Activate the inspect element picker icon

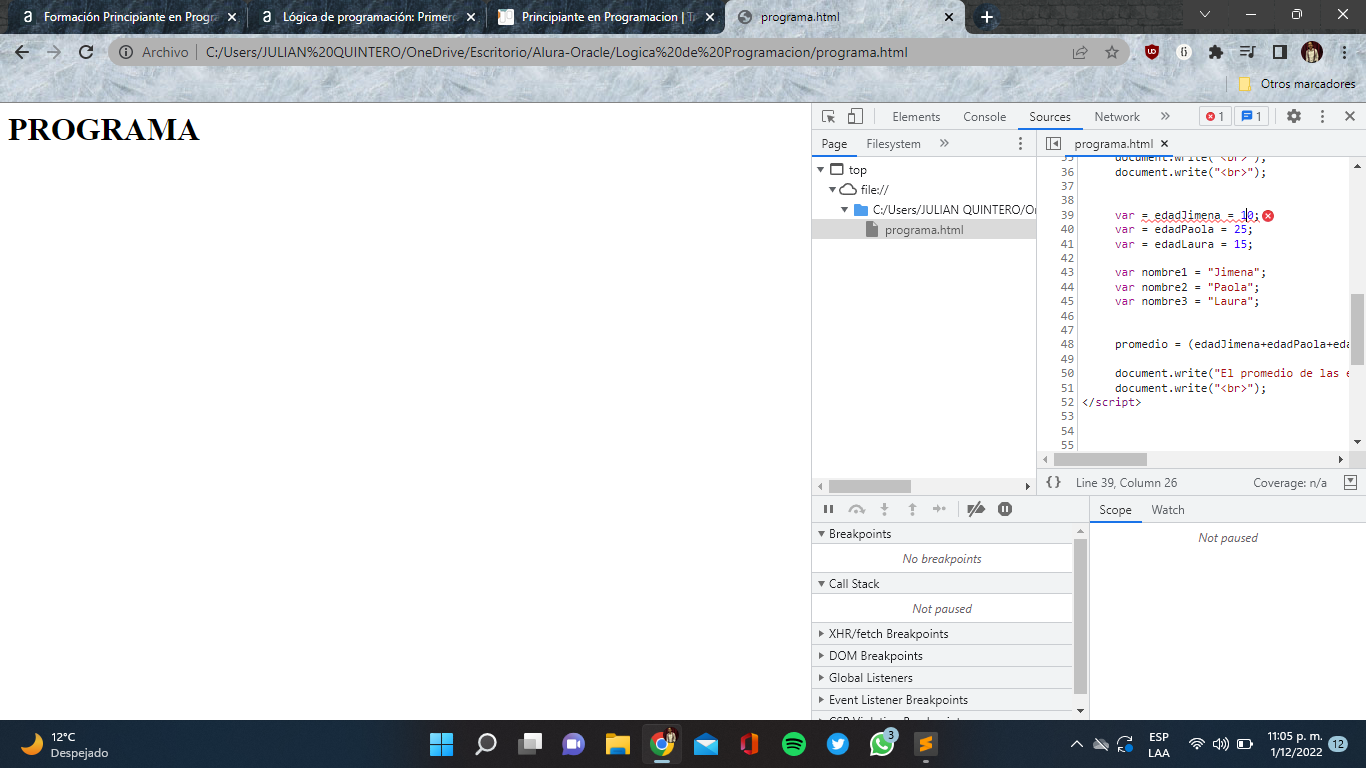[x=828, y=117]
